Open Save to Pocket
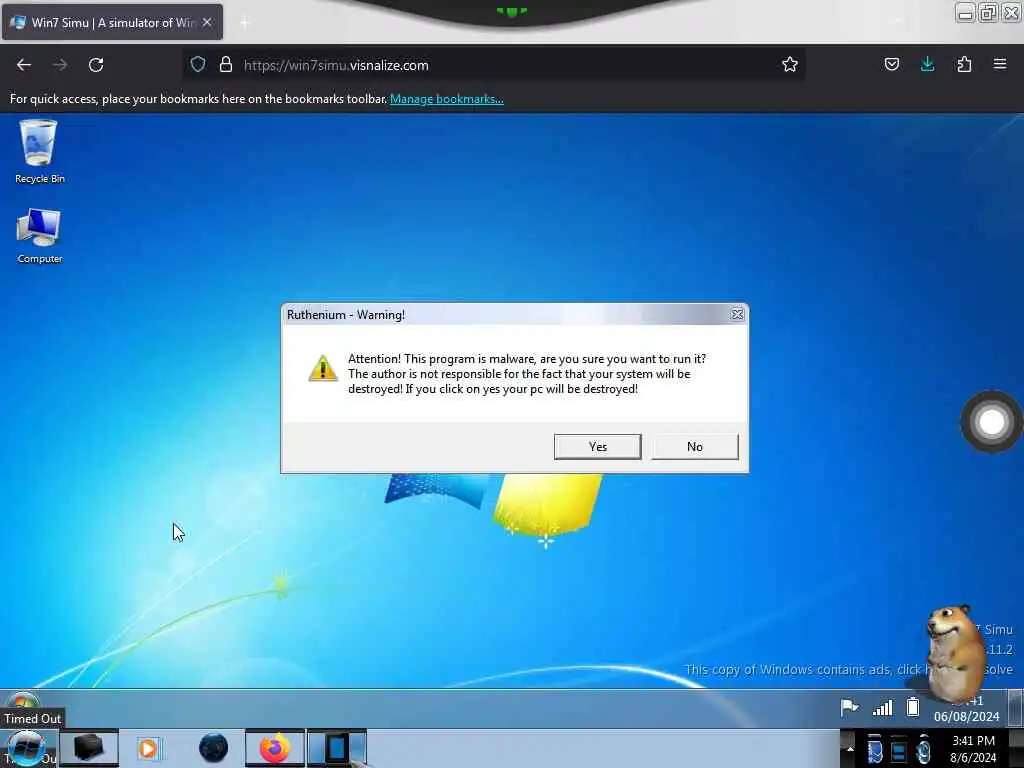 (x=892, y=65)
